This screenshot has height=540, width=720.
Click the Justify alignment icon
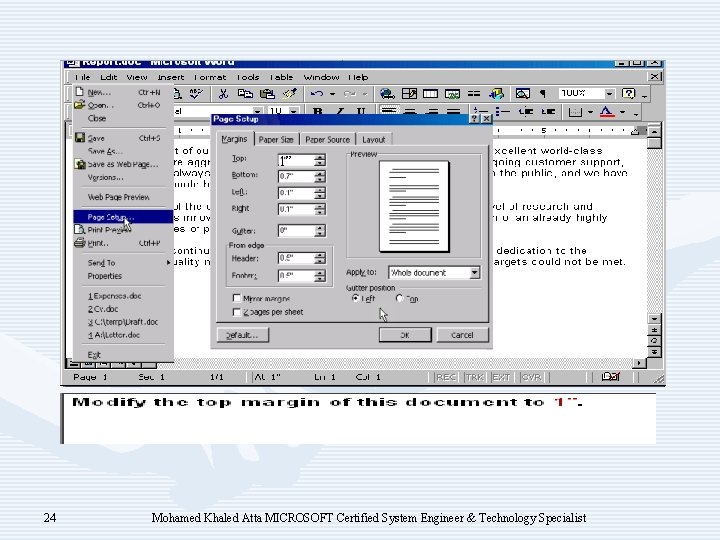tap(453, 111)
